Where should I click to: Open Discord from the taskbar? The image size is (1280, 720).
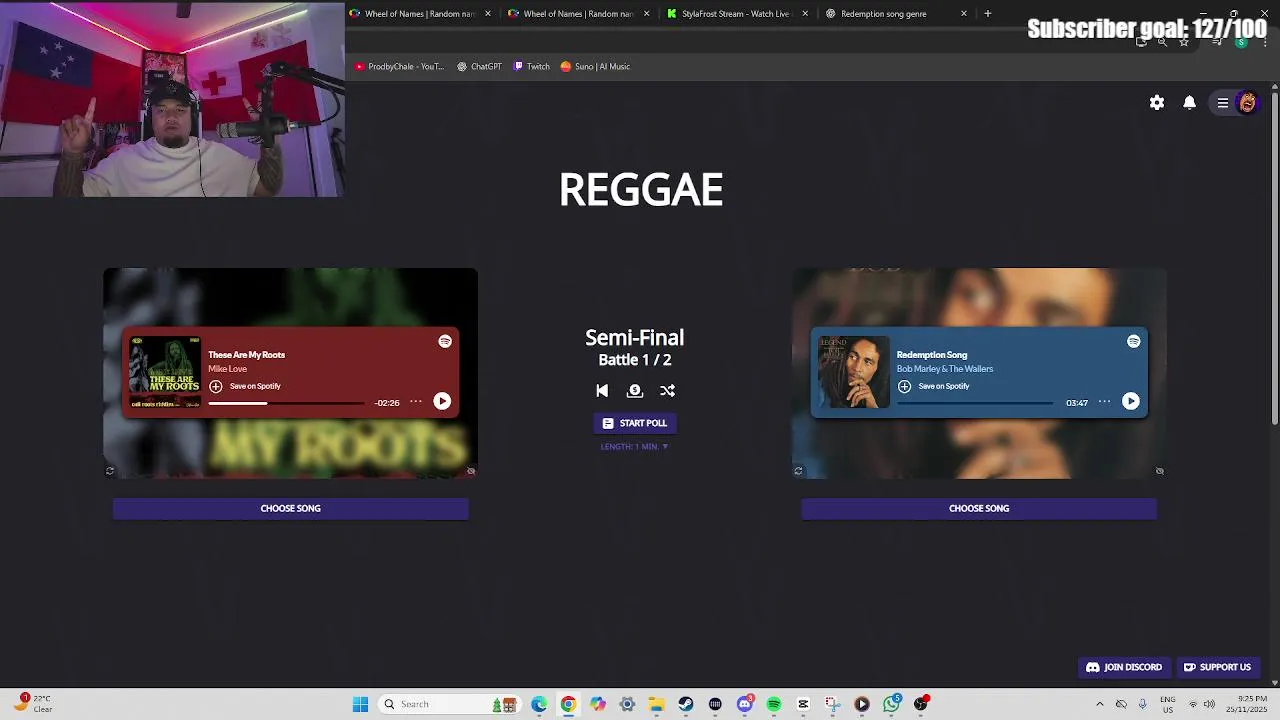tap(744, 704)
